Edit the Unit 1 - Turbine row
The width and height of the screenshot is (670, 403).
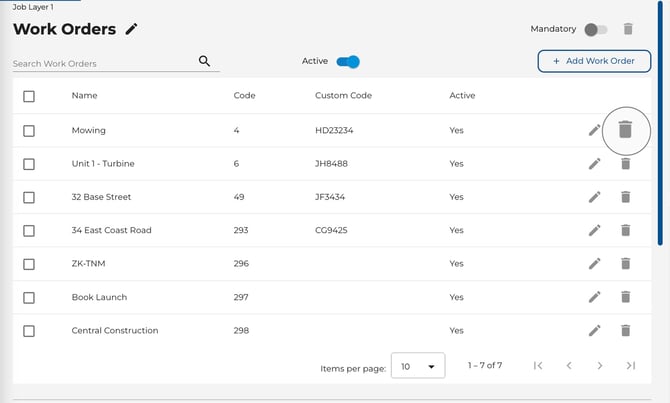click(594, 164)
